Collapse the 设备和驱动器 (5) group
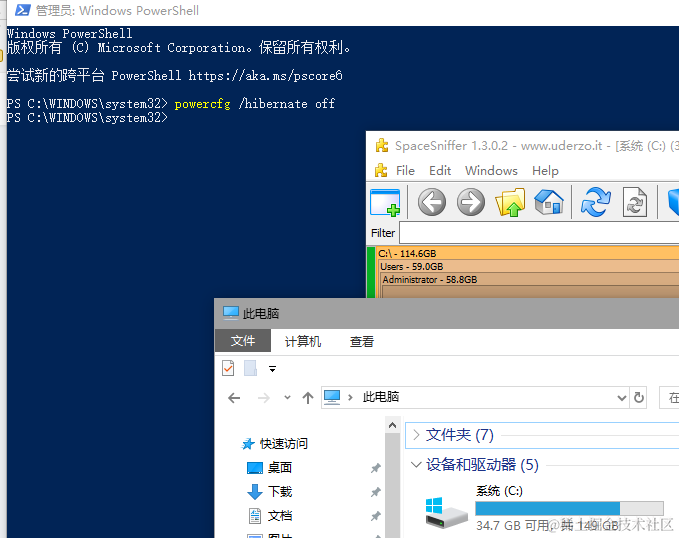Viewport: 679px width, 538px height. 416,465
